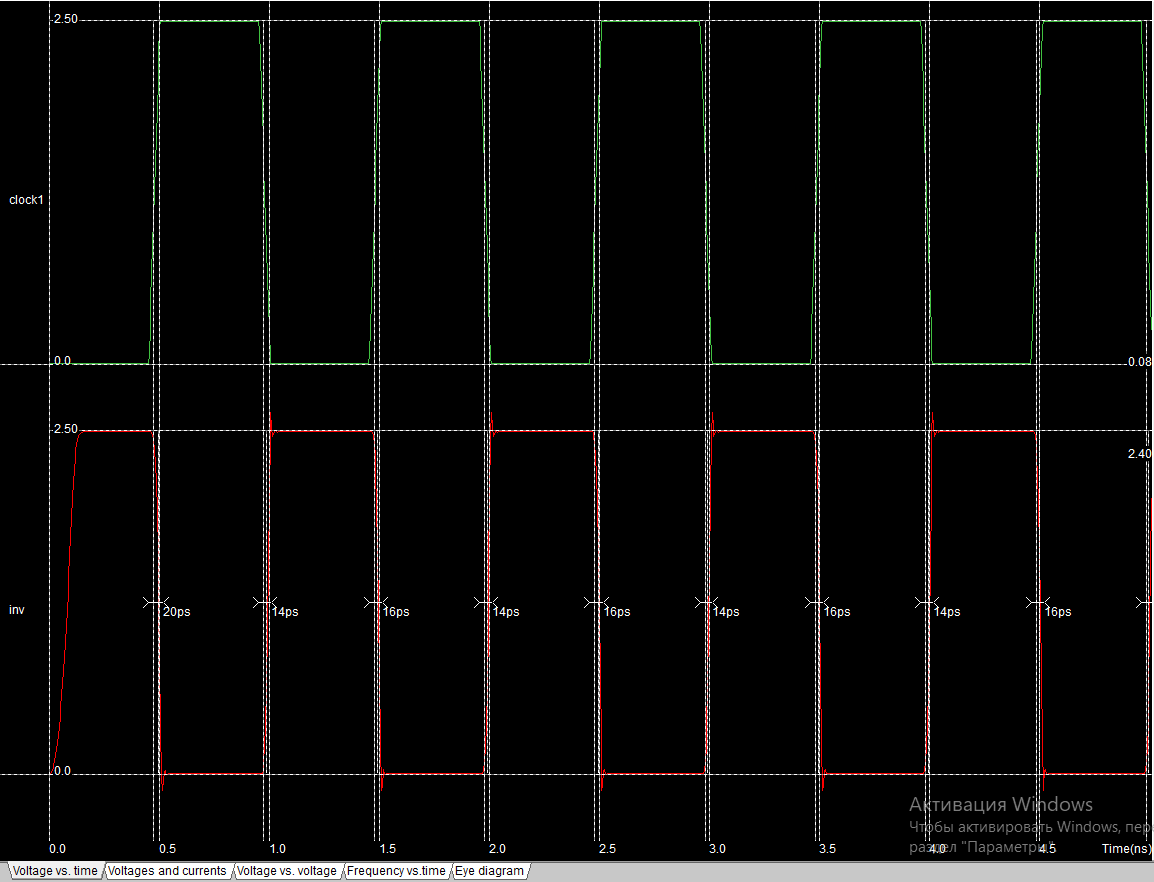1154x882 pixels.
Task: Click the 2.50 level label of inv
Action: [x=66, y=429]
